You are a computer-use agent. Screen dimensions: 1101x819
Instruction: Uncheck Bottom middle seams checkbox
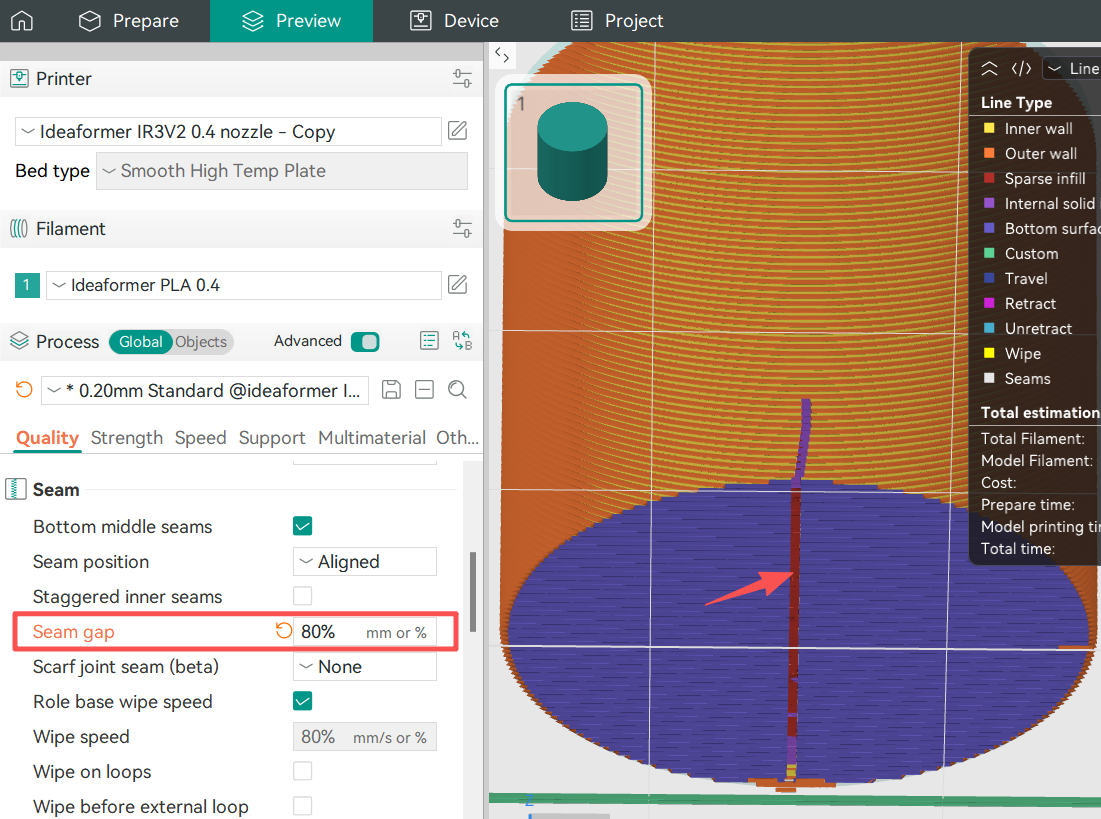pos(303,526)
